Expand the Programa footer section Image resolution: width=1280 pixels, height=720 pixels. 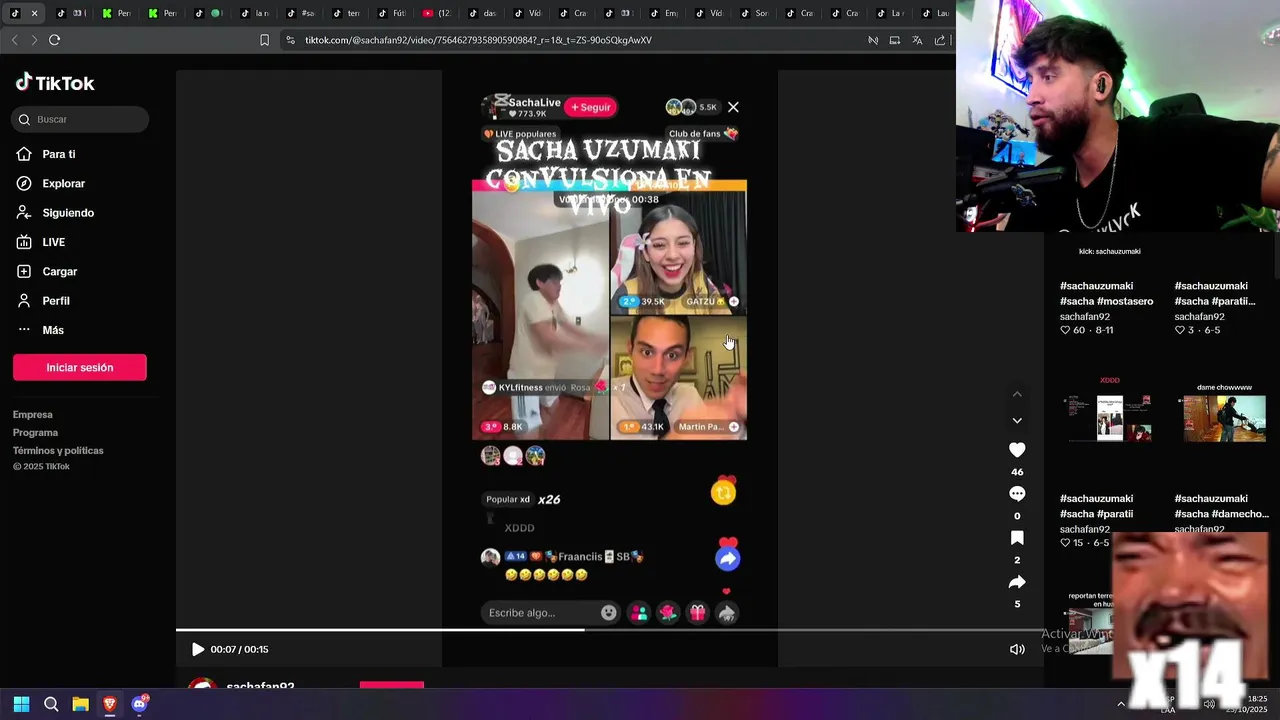[x=35, y=432]
